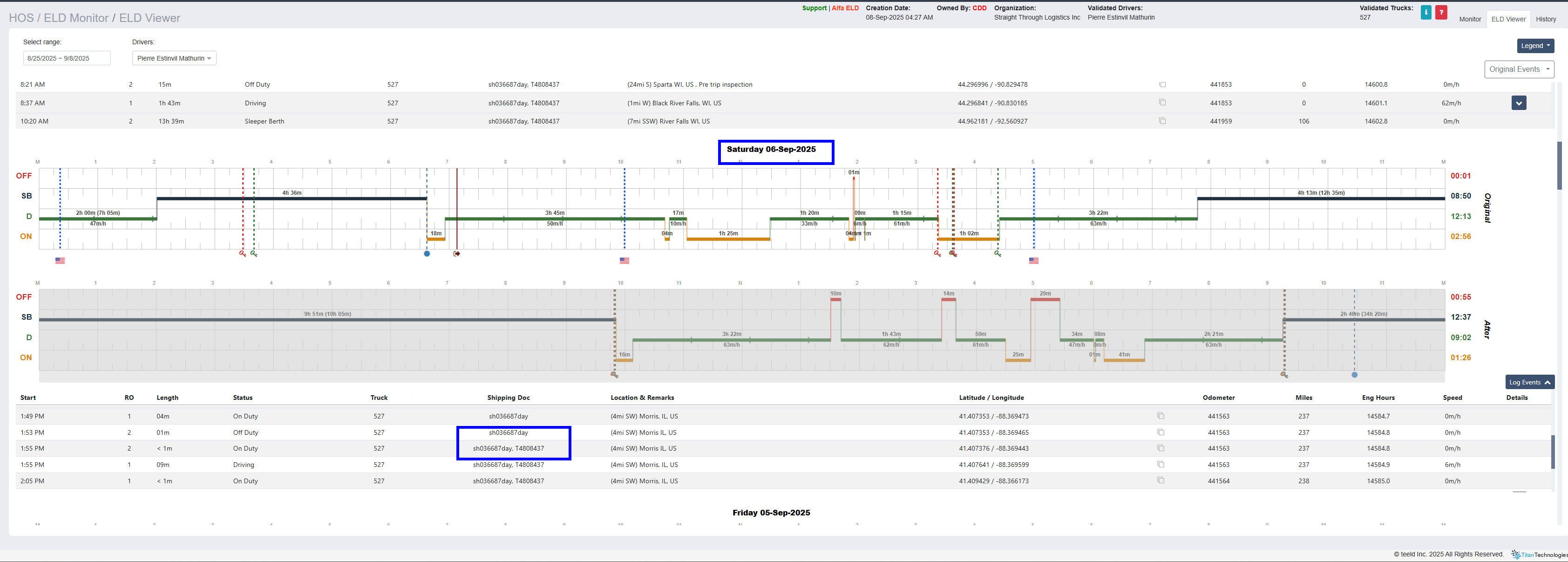Click the US flag icon under the 10 AM mark
Viewport: 1568px width, 562px height.
(624, 260)
